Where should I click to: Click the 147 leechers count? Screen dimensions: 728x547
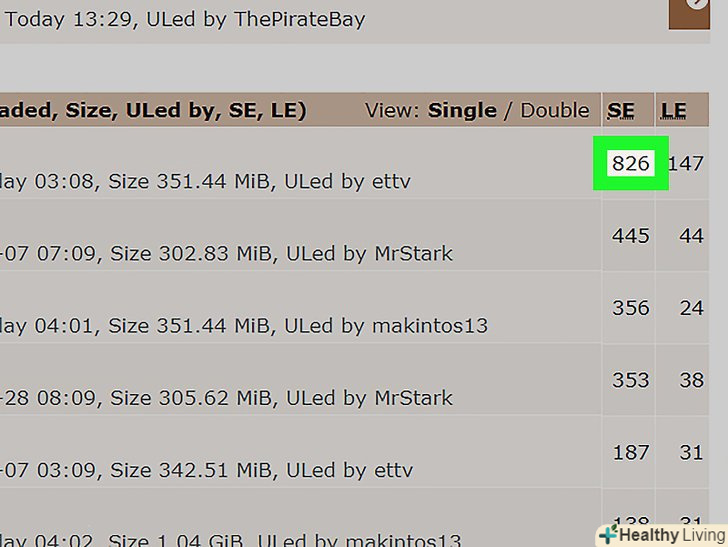[686, 163]
